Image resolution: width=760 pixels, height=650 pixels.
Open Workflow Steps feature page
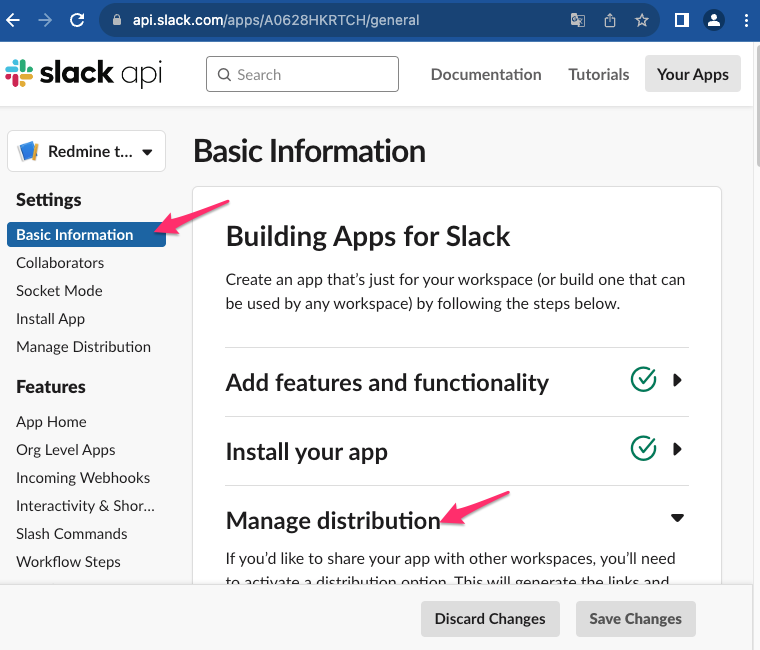coord(68,562)
